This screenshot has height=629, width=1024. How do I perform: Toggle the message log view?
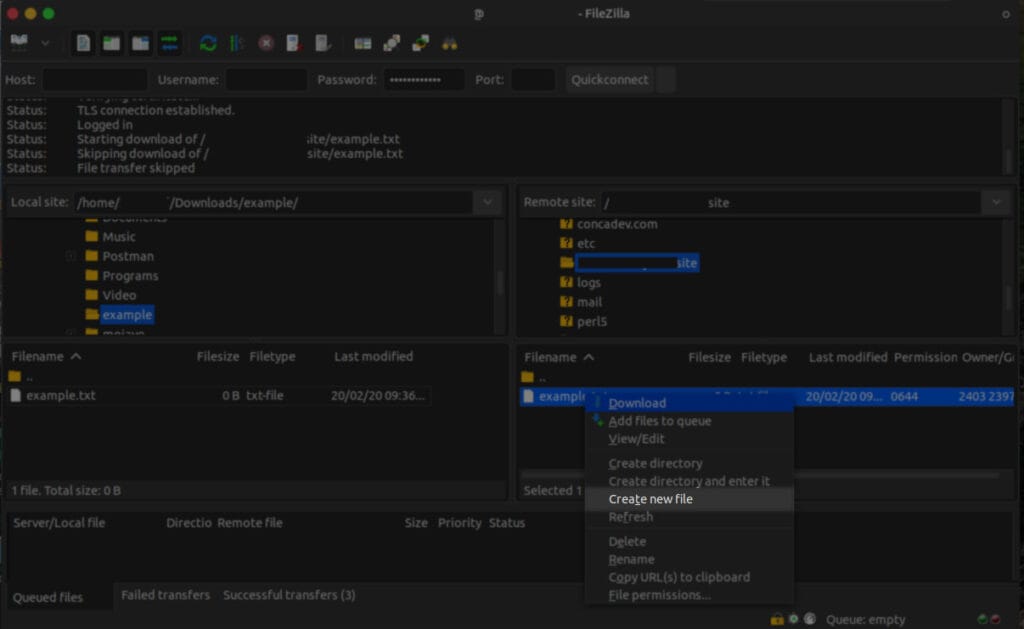pyautogui.click(x=82, y=43)
